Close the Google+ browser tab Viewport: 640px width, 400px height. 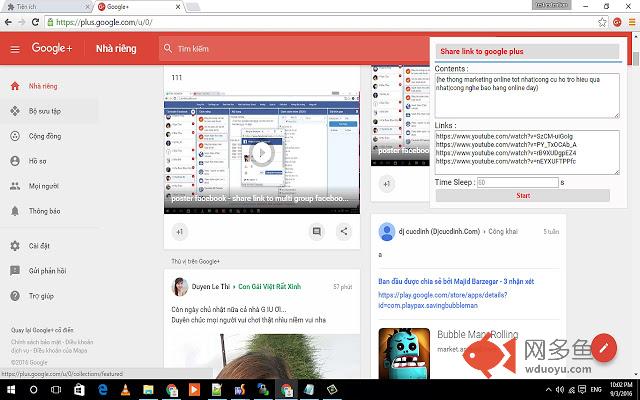[x=178, y=7]
